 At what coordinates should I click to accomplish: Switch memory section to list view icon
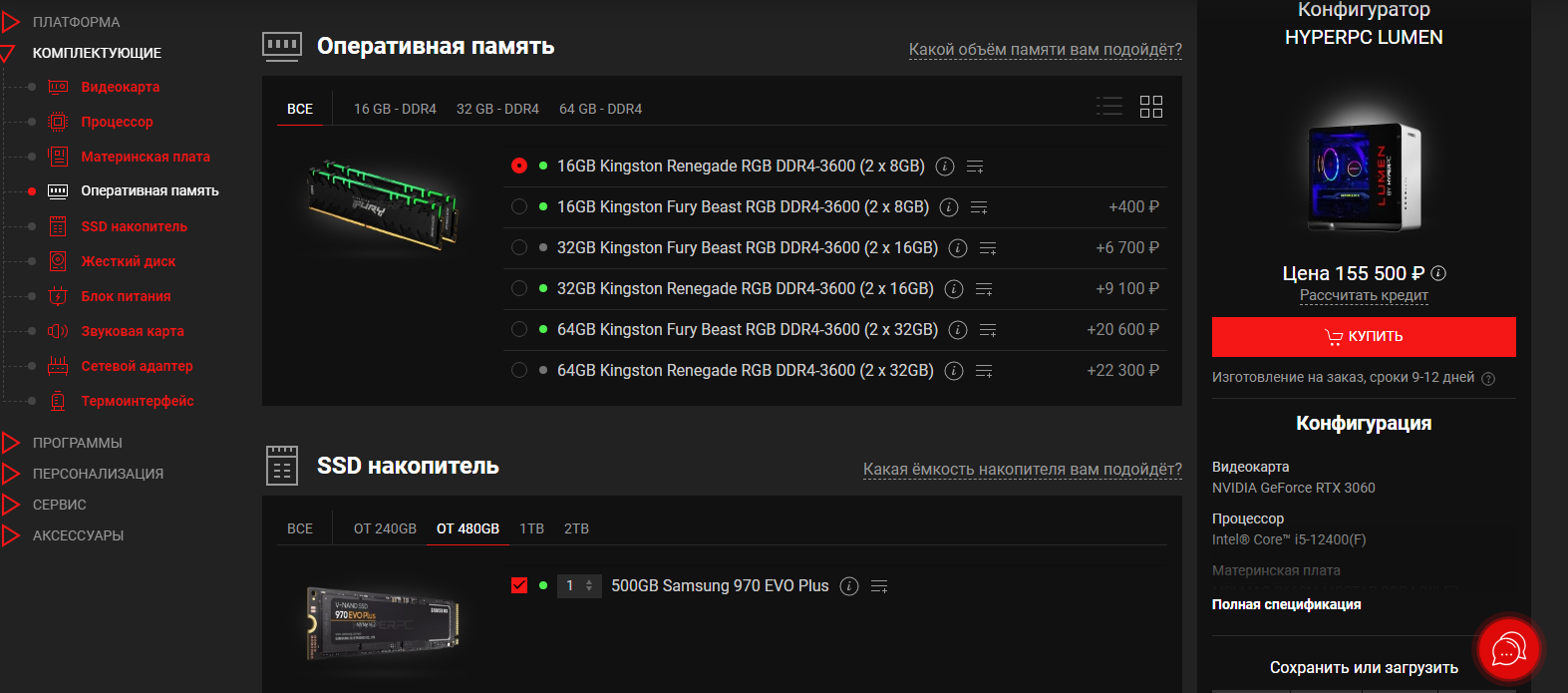[1109, 107]
